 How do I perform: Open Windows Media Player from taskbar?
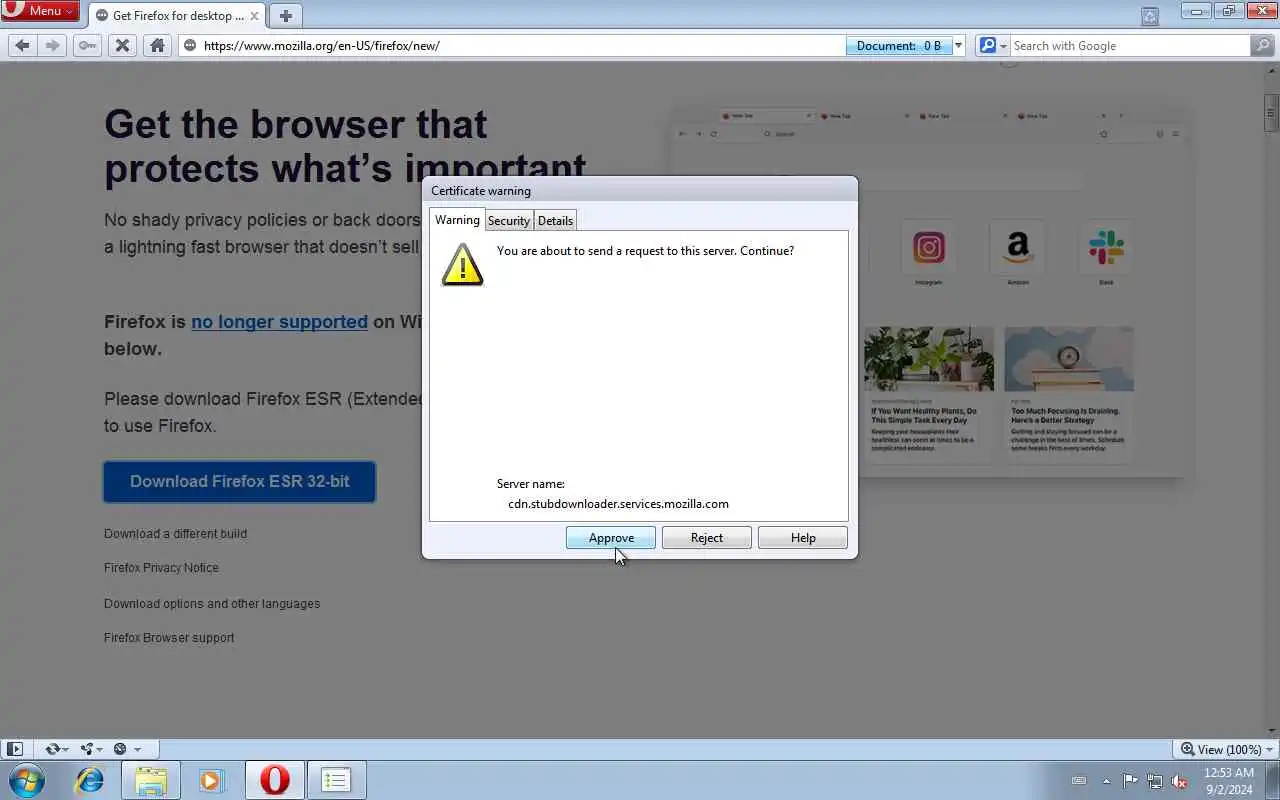[x=211, y=780]
